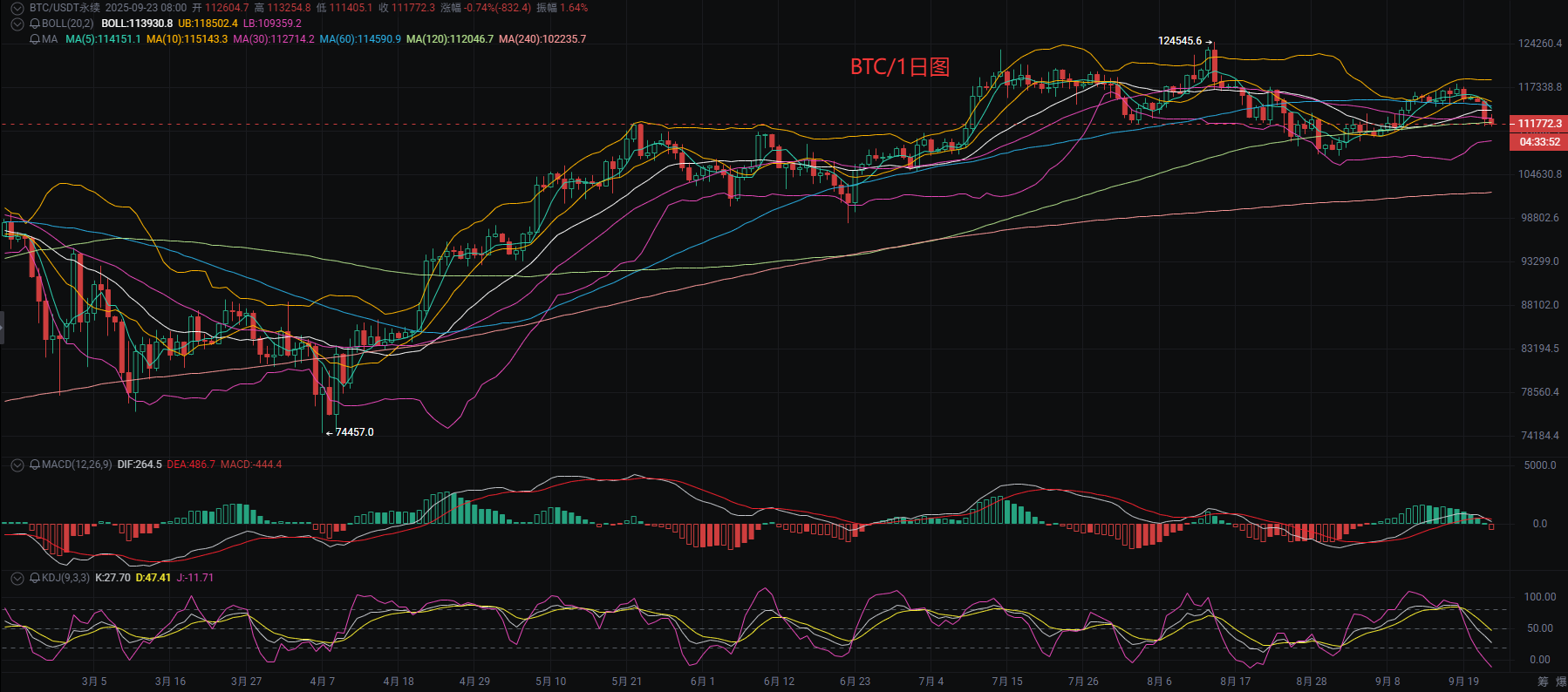Click the 6月 23 date on time axis
The height and width of the screenshot is (692, 1568).
(855, 682)
